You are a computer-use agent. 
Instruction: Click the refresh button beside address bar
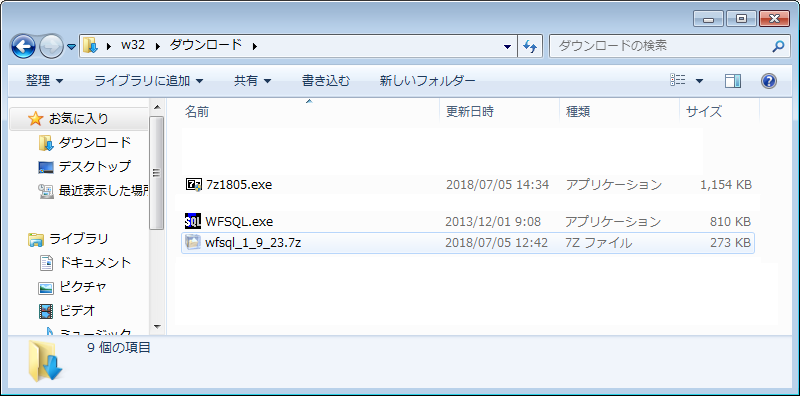click(530, 46)
